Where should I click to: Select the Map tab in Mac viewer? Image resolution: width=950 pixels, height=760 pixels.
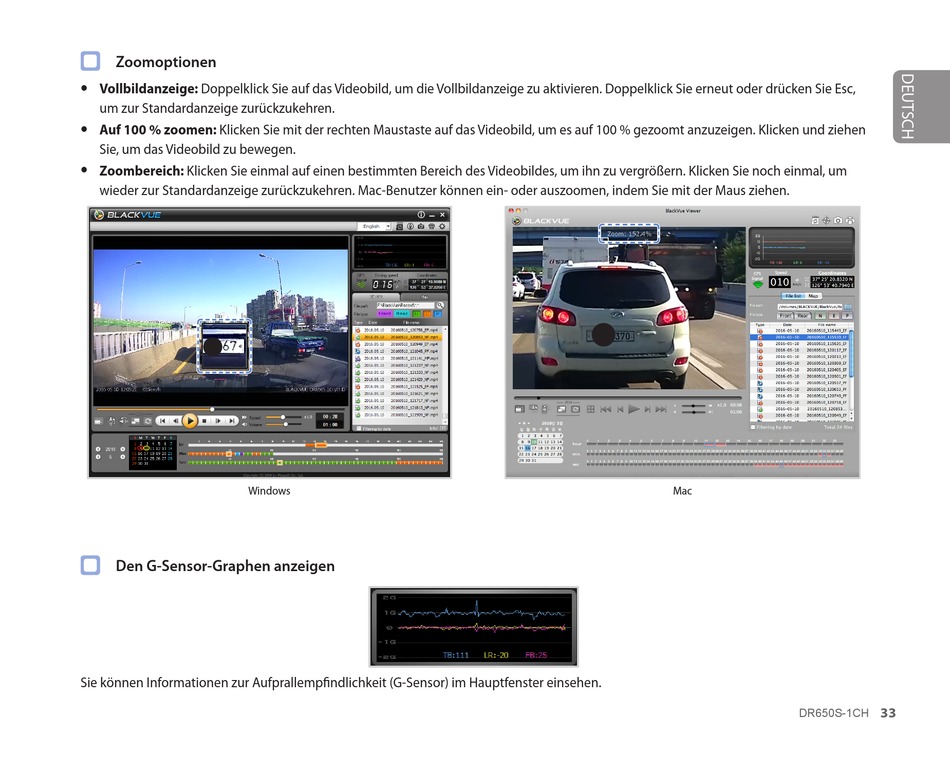tap(813, 296)
